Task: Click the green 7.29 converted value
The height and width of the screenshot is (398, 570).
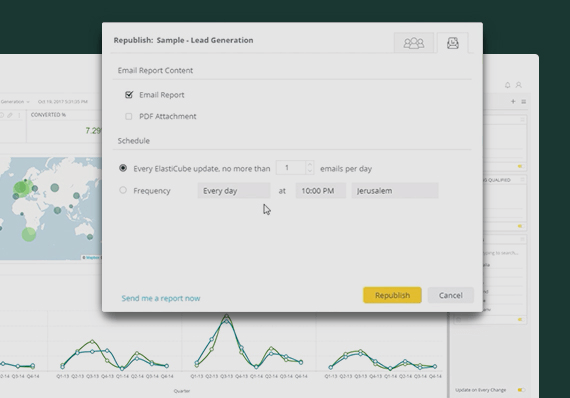Action: pyautogui.click(x=93, y=130)
